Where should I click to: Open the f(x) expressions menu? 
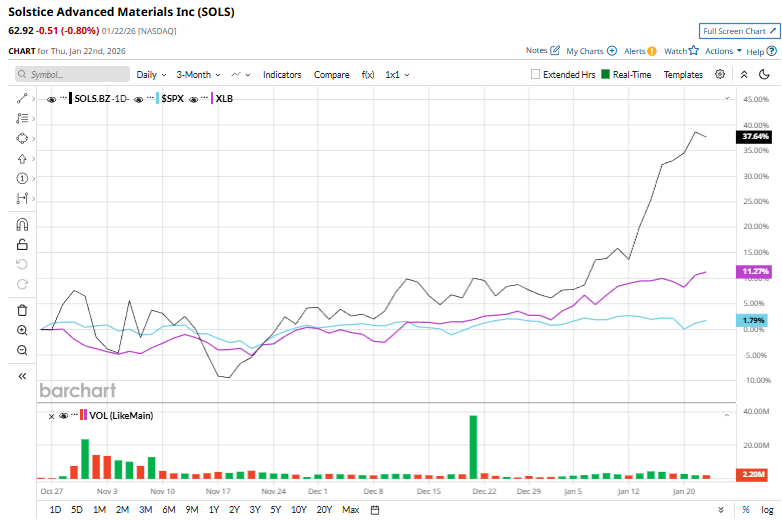[x=368, y=74]
